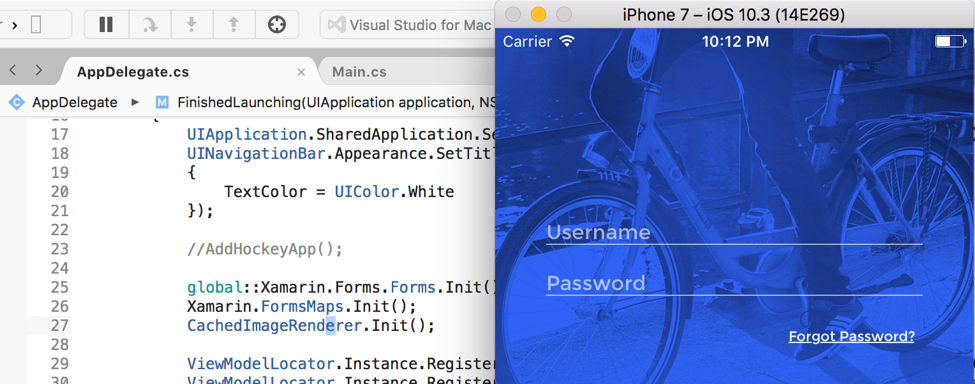
Task: Click the Visual Studio for Mac status field
Action: (x=407, y=25)
